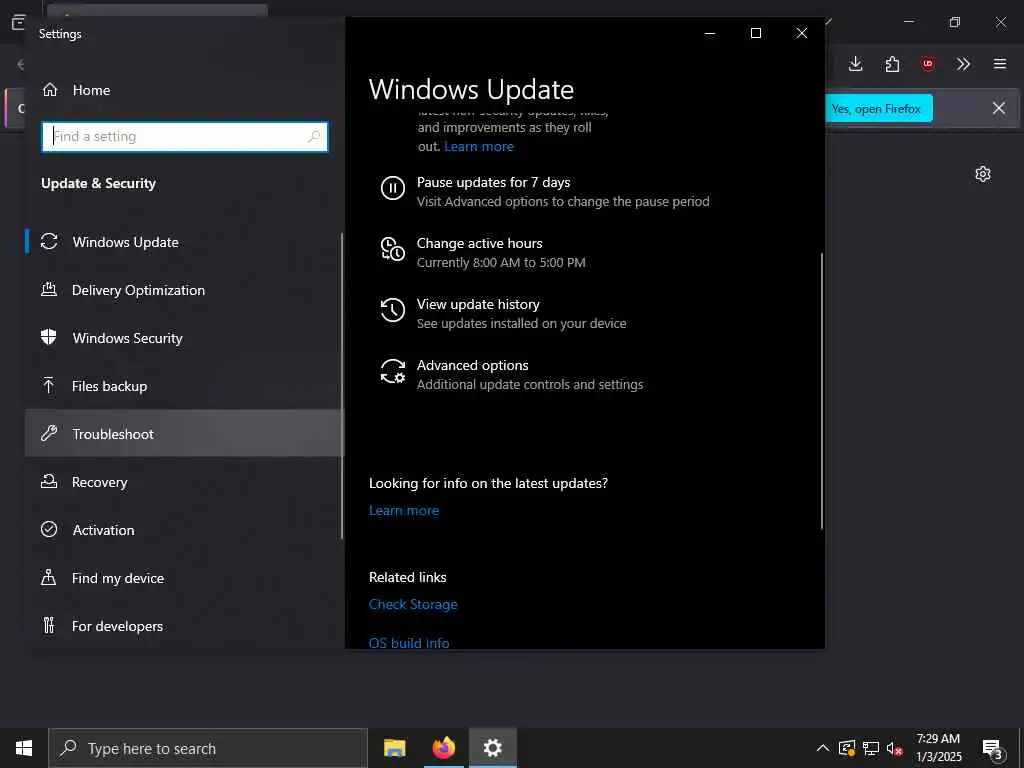Image resolution: width=1024 pixels, height=768 pixels.
Task: Open Delivery Optimization settings
Action: point(183,290)
